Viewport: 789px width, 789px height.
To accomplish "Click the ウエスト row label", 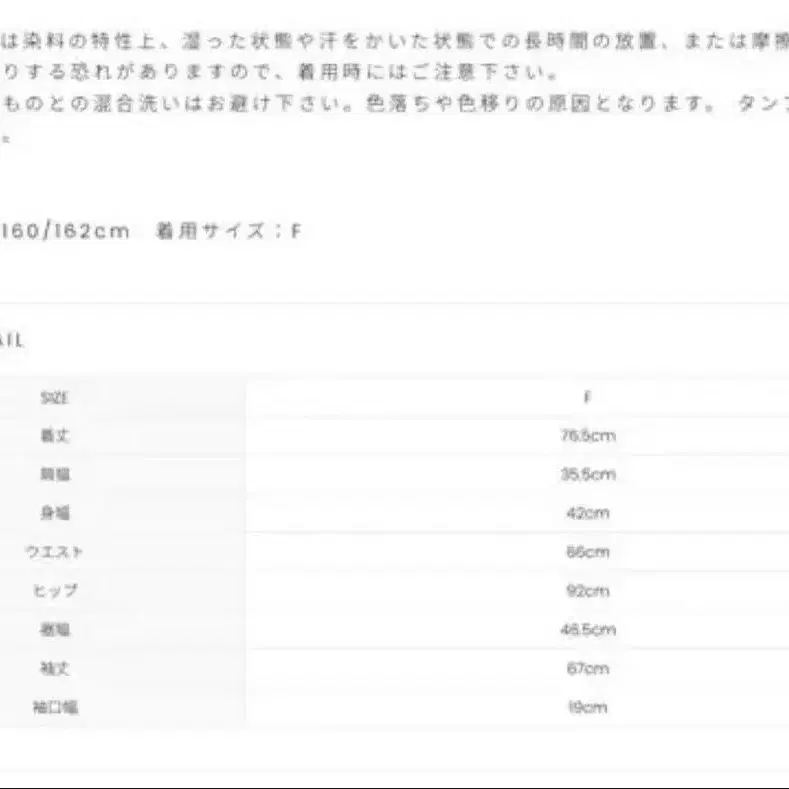I will 54,552.
